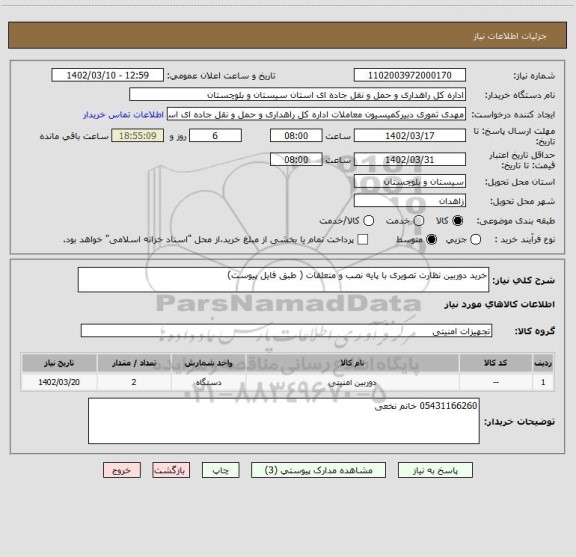Click the buyer organization name field
This screenshot has height=557, width=576.
[x=298, y=95]
